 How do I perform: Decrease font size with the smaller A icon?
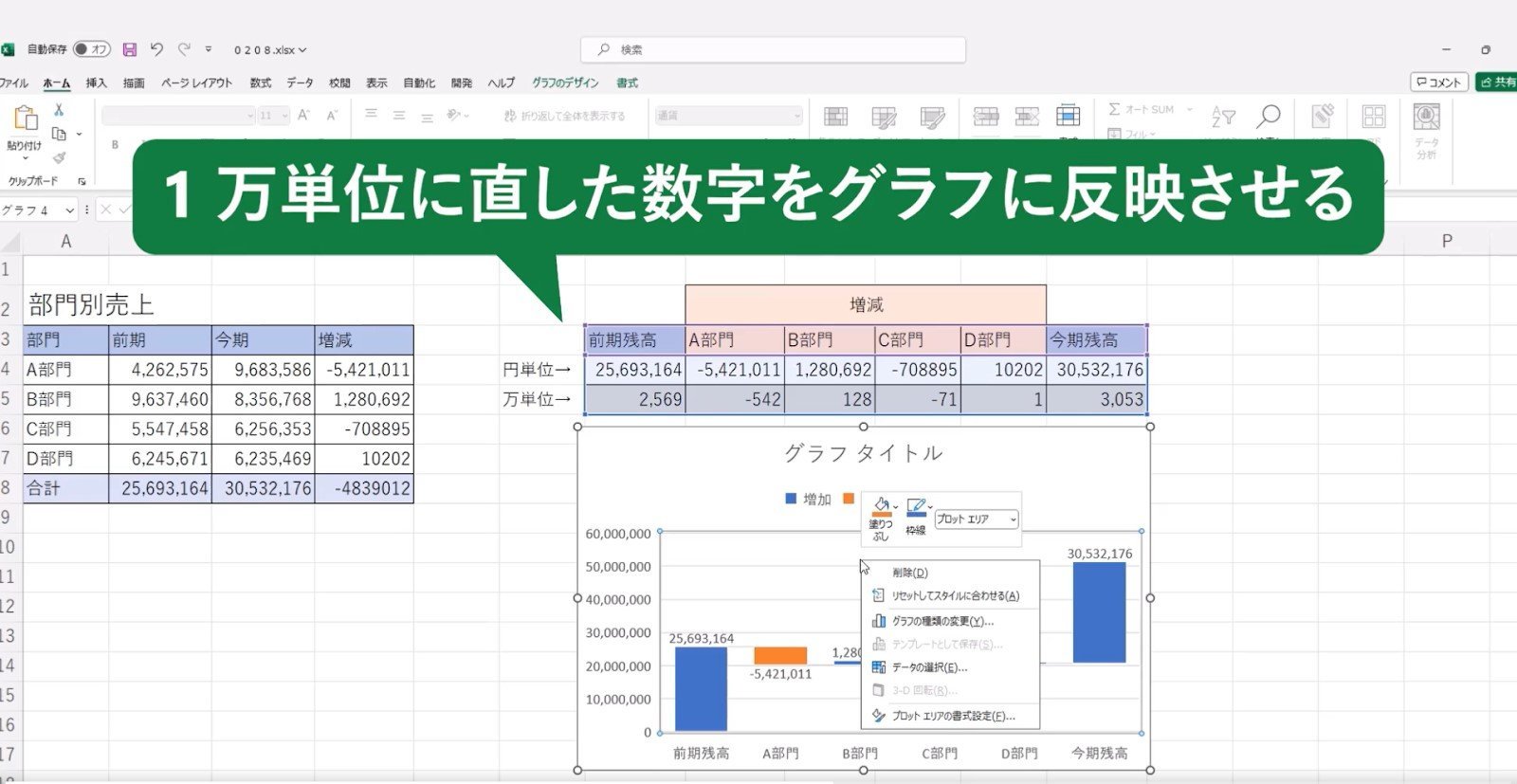(x=333, y=115)
